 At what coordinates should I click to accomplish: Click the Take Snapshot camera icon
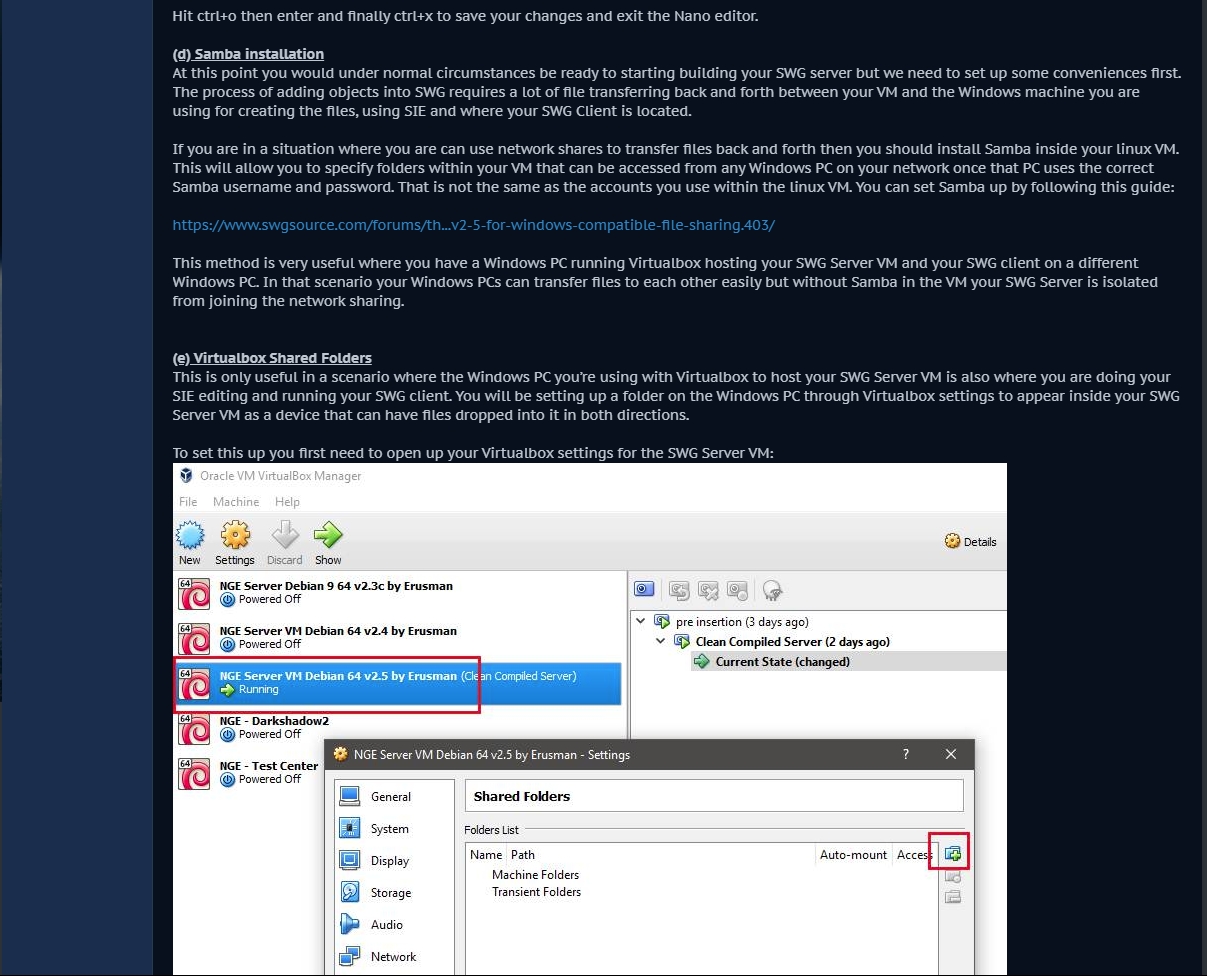tap(644, 590)
